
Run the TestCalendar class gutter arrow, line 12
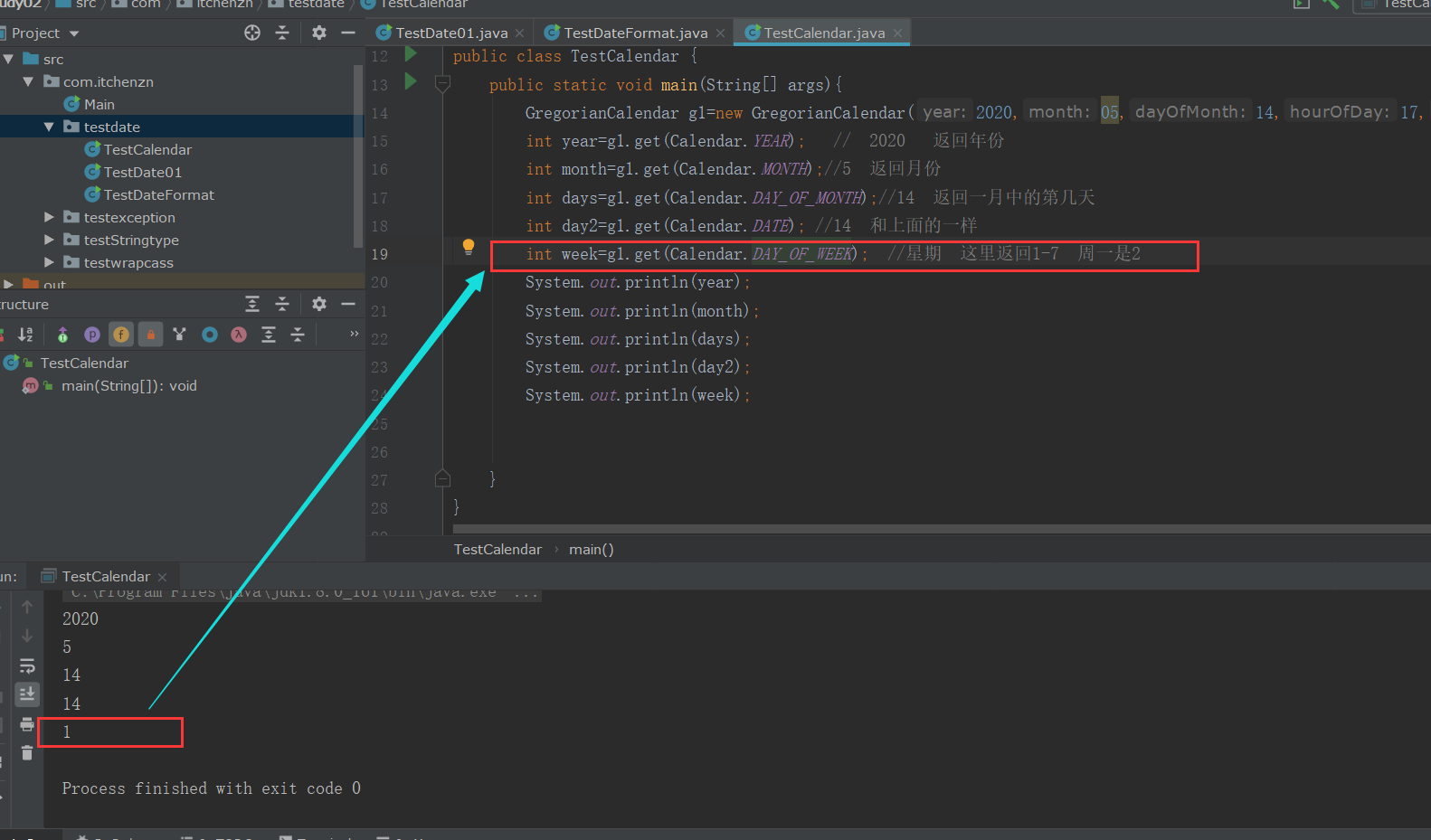point(411,54)
